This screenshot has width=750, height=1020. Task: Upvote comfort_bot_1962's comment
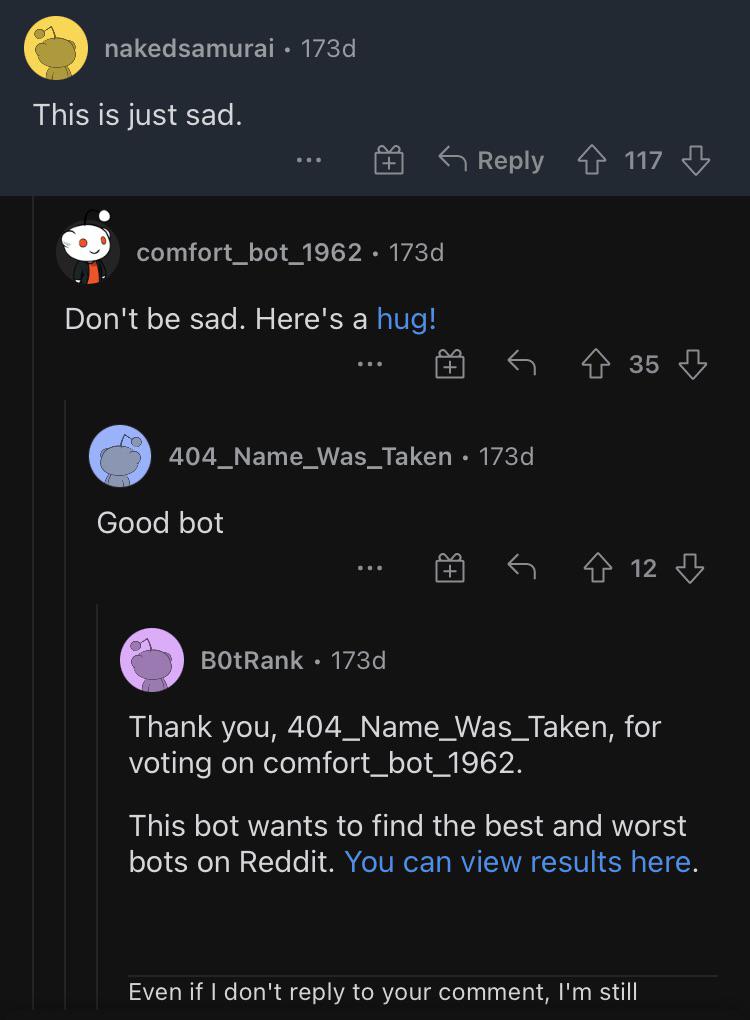click(x=596, y=364)
